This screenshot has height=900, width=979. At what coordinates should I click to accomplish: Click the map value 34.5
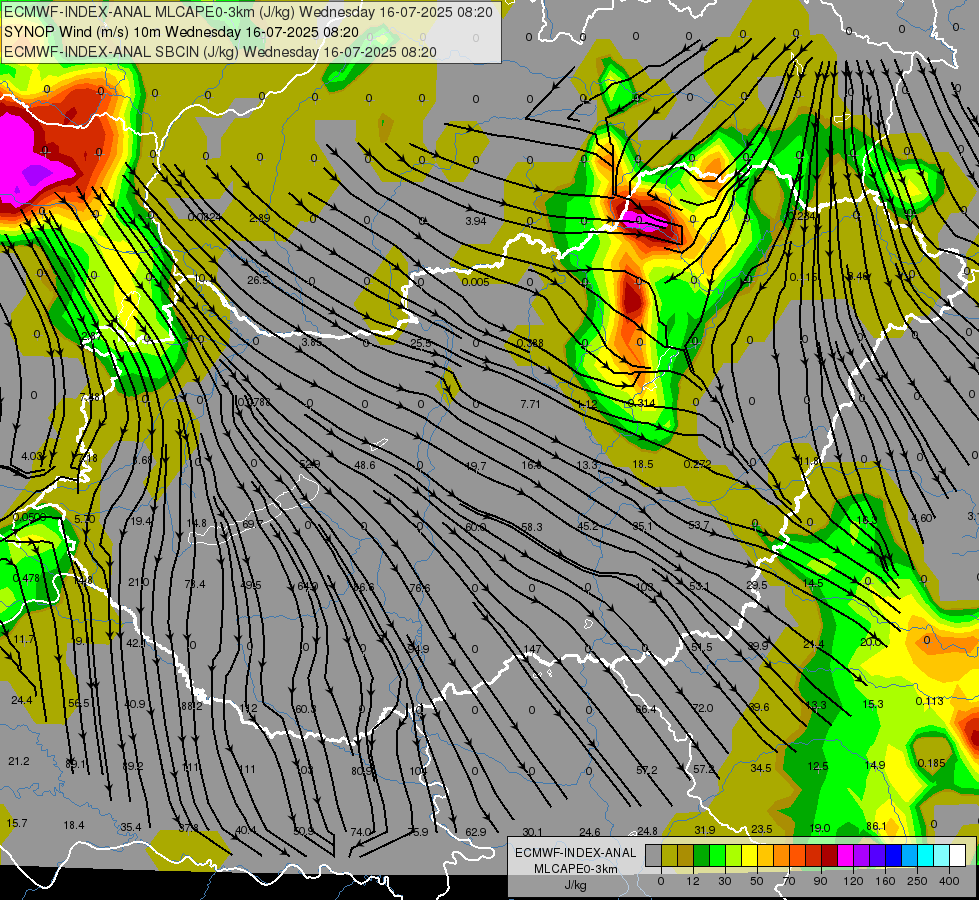(760, 768)
